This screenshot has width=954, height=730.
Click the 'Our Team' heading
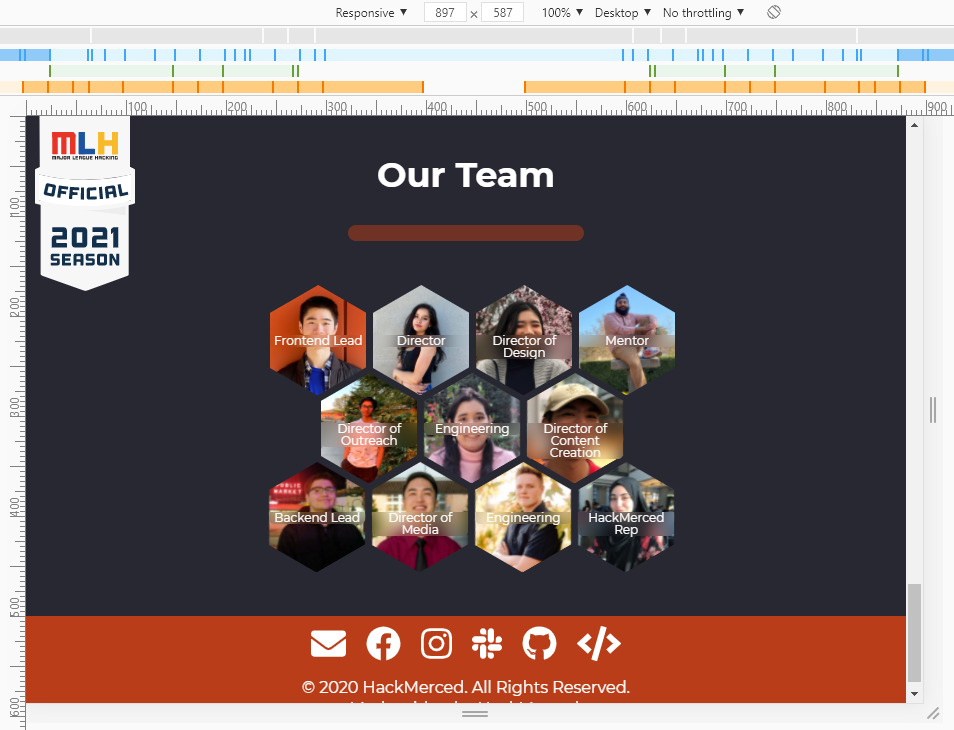click(x=465, y=175)
